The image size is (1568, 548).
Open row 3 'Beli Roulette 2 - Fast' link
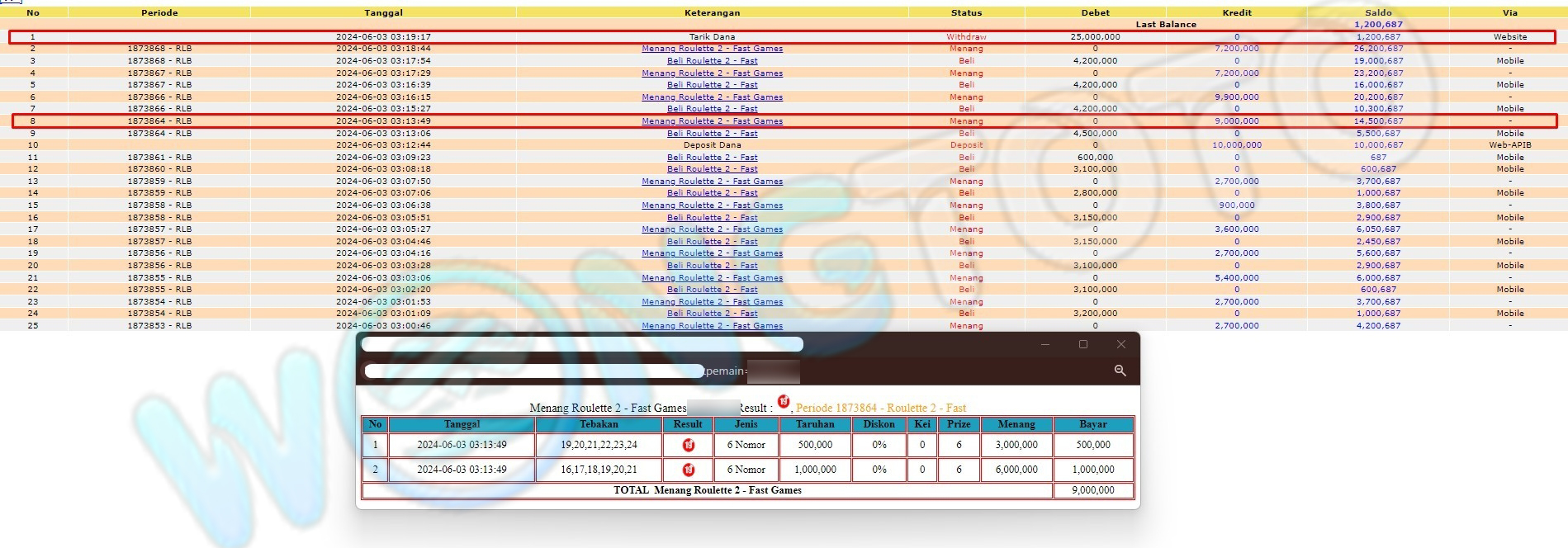point(712,61)
